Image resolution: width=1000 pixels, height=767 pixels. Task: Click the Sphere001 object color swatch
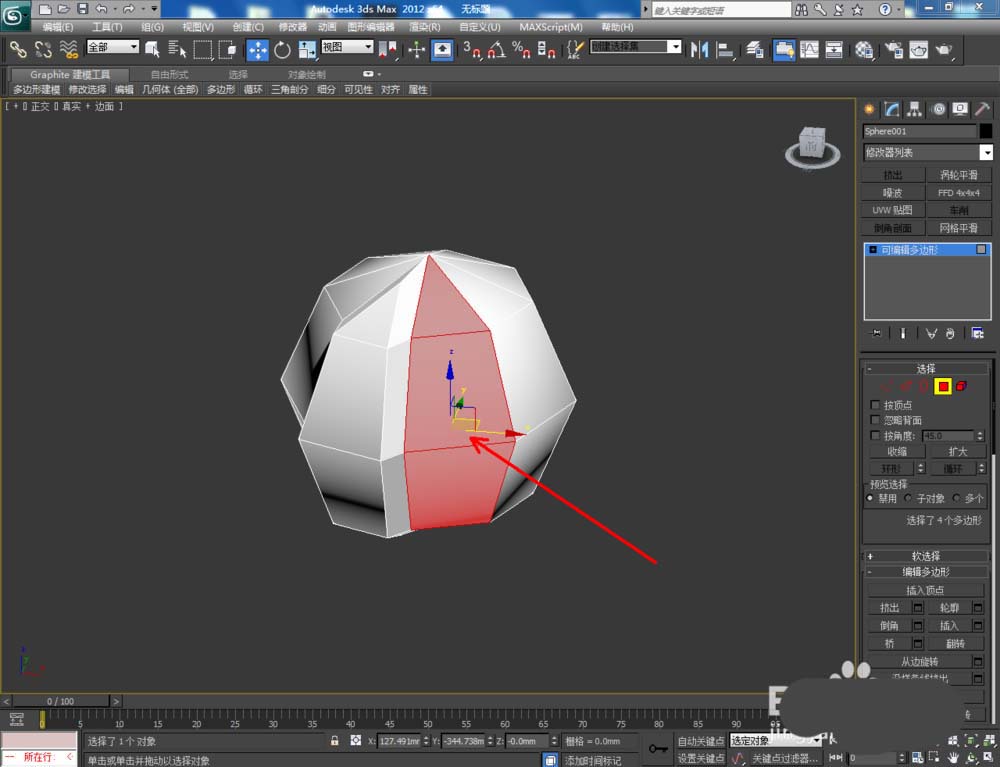click(986, 131)
